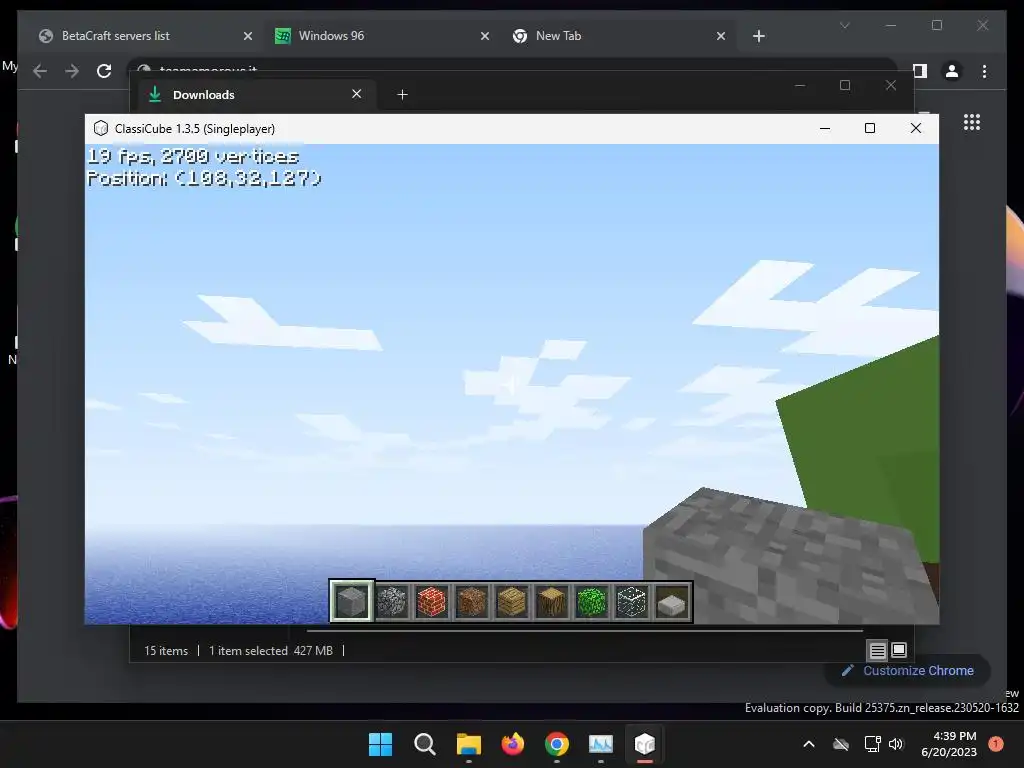Select the glass block in the hotbar

pos(632,601)
